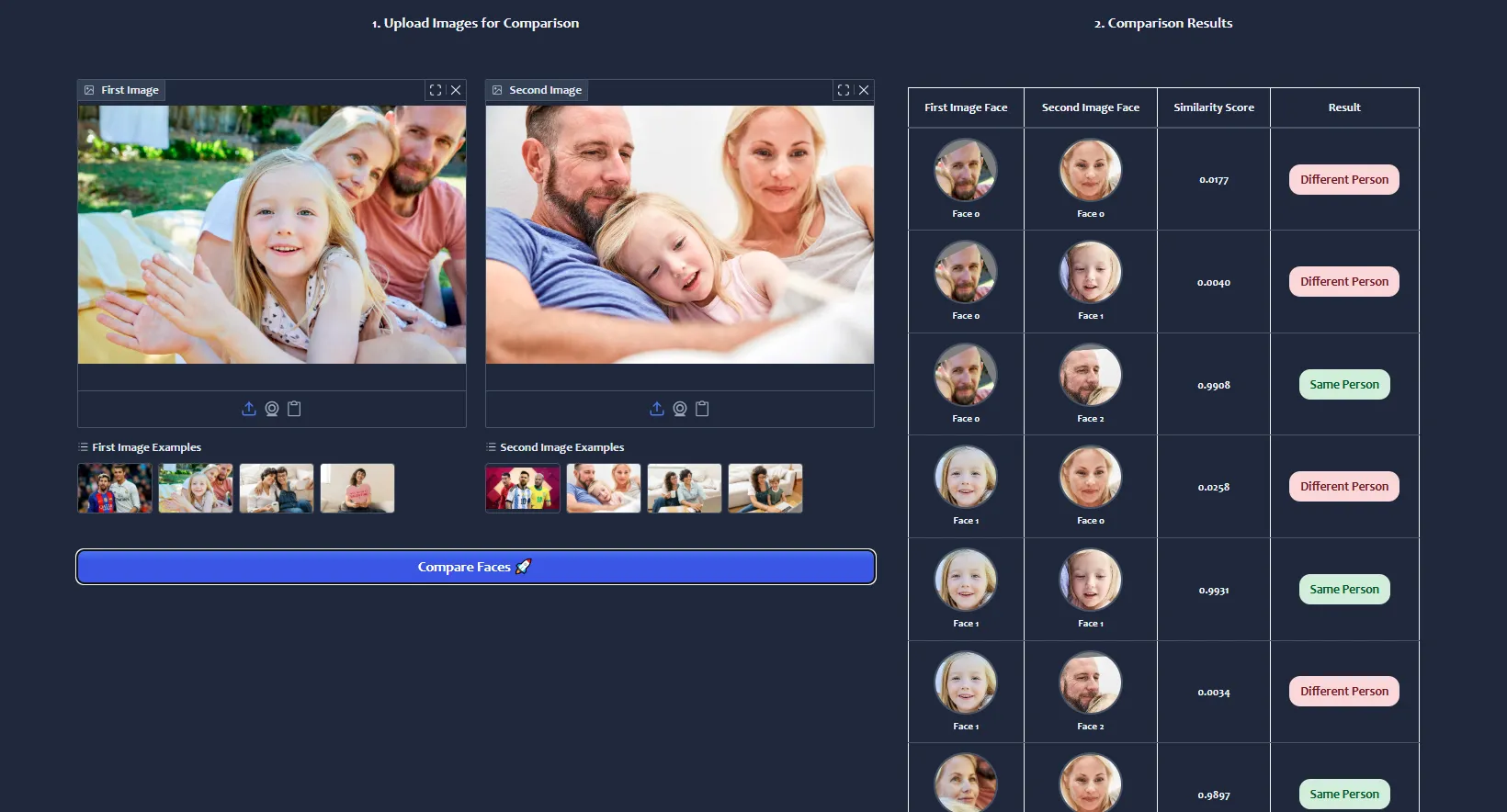Click Different Person badge in 0.0034 row

click(1344, 691)
